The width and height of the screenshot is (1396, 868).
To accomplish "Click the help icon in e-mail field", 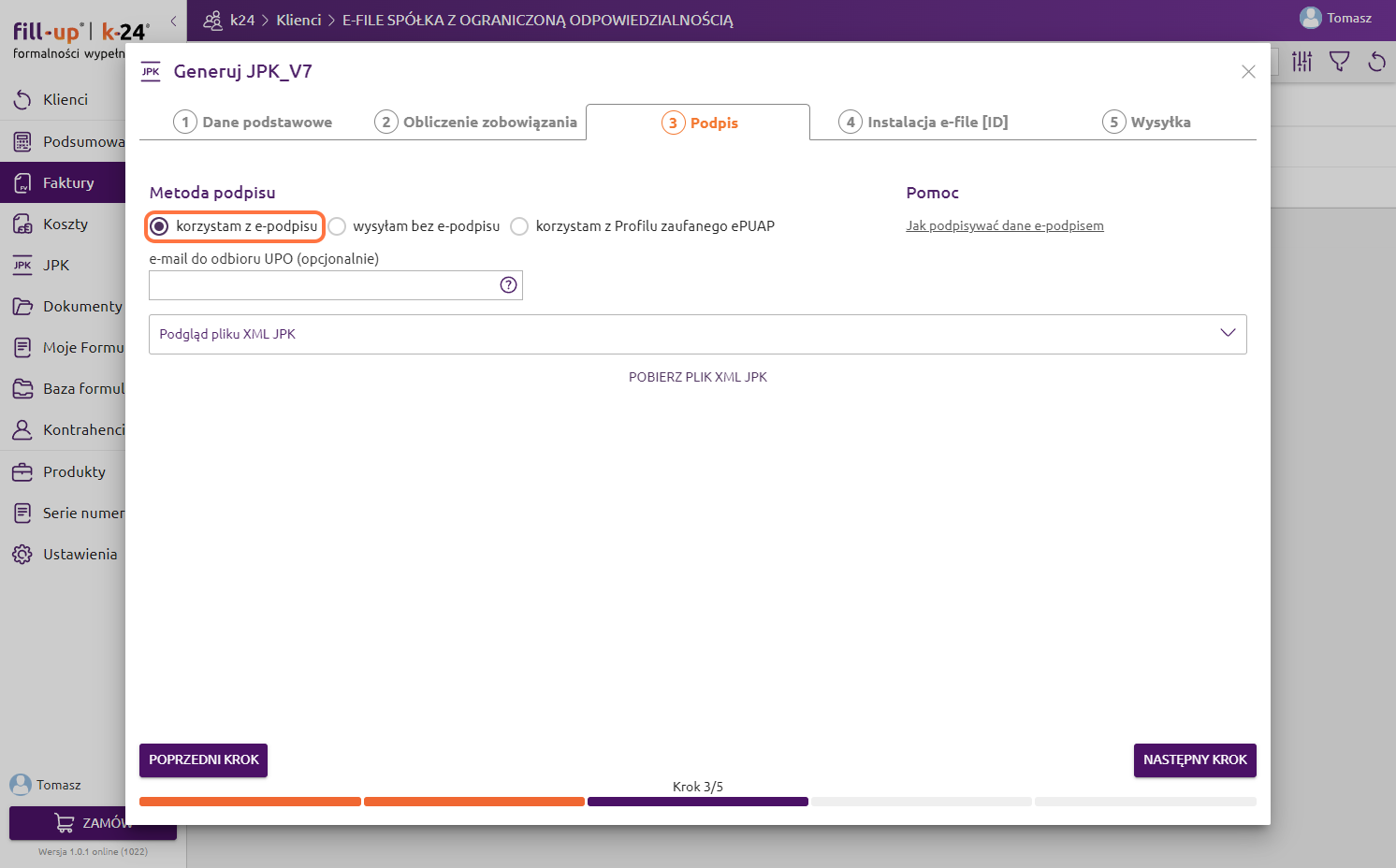I will [x=508, y=285].
